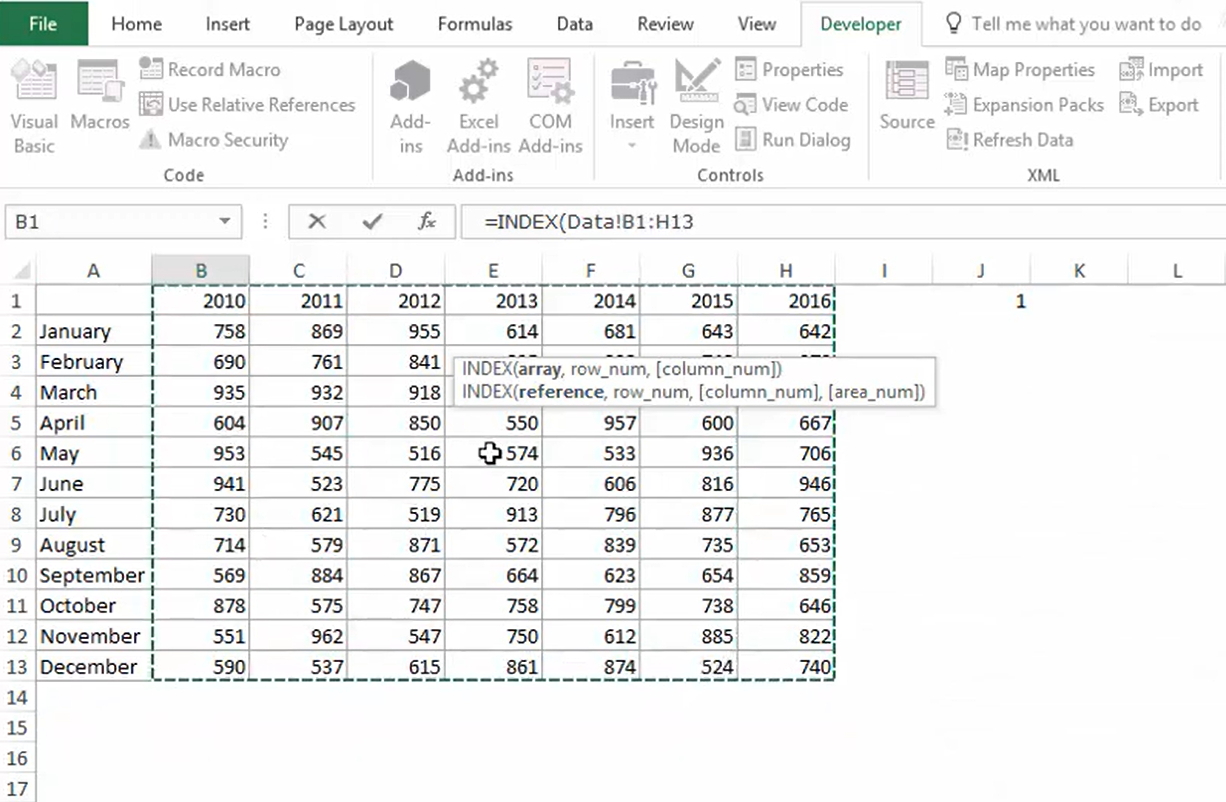Select row 7 header

tap(17, 484)
